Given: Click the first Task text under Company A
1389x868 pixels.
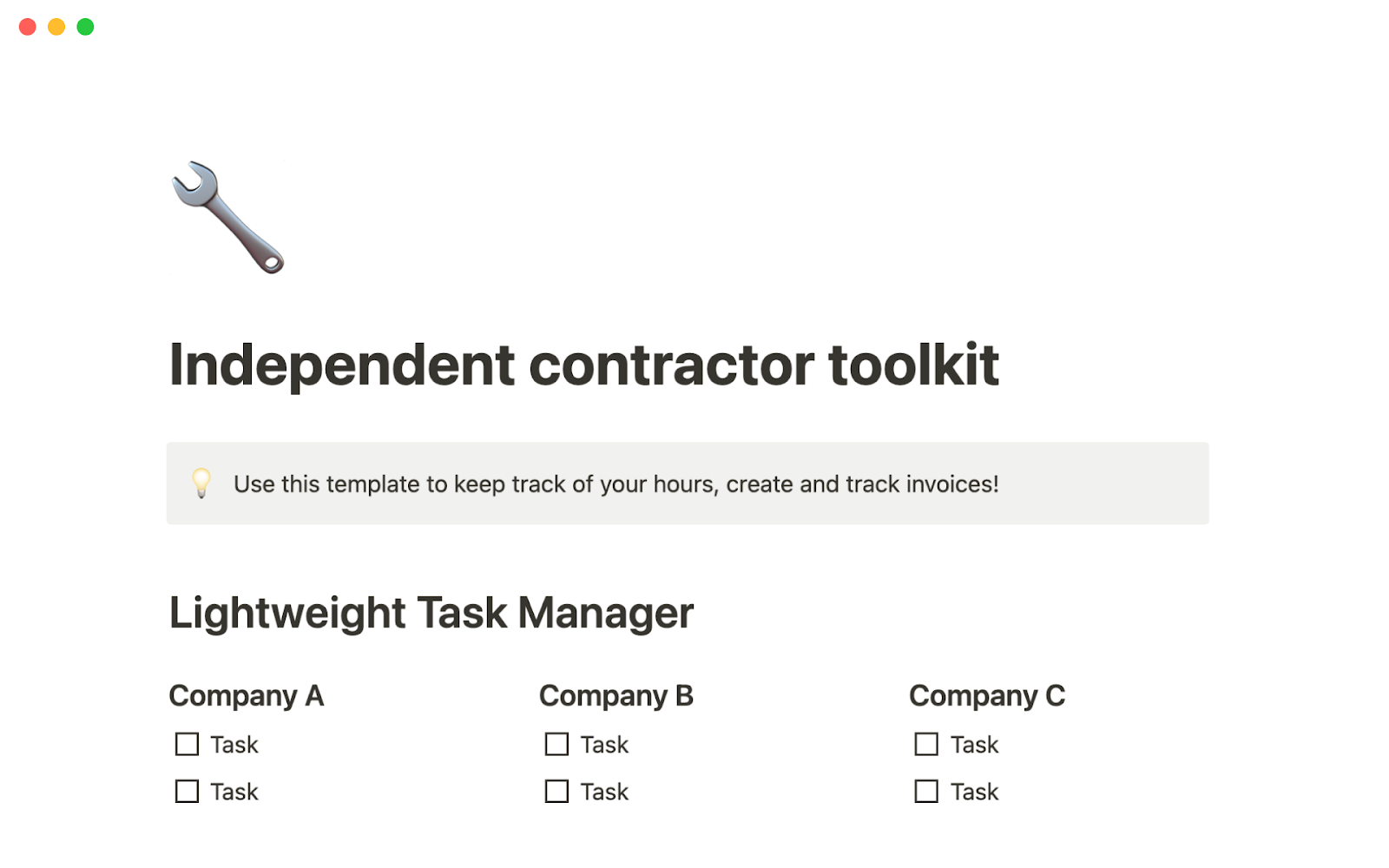Looking at the screenshot, I should pyautogui.click(x=234, y=745).
